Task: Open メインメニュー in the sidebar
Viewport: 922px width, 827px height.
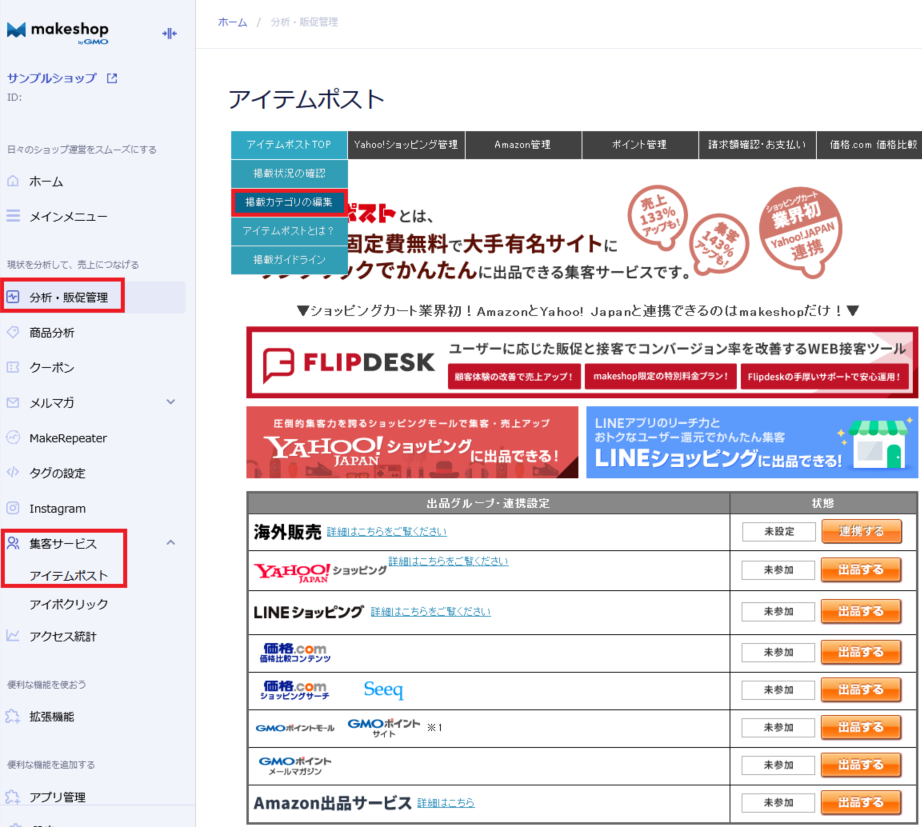Action: click(x=68, y=217)
